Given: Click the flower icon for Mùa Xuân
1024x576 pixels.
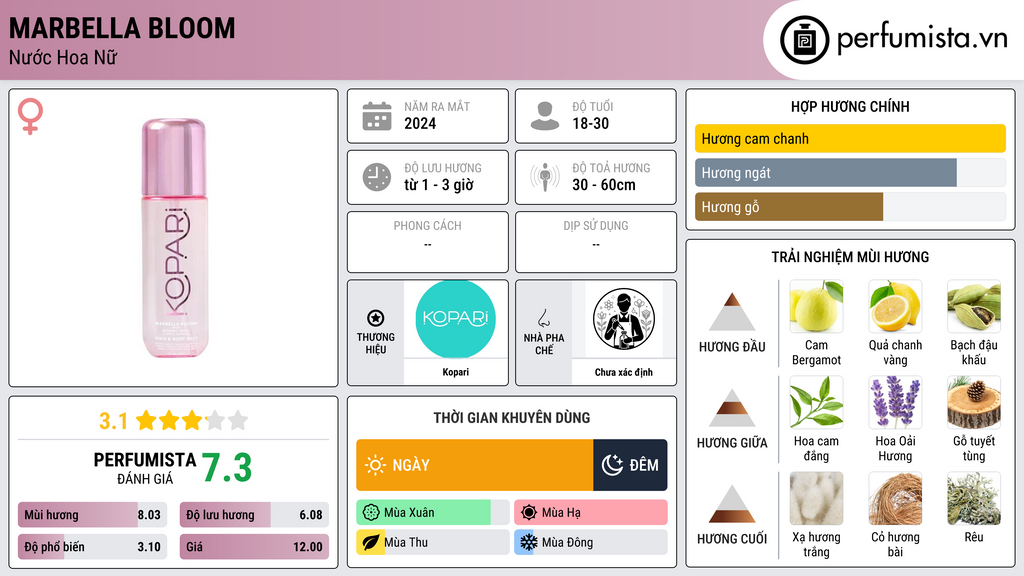Looking at the screenshot, I should 371,513.
